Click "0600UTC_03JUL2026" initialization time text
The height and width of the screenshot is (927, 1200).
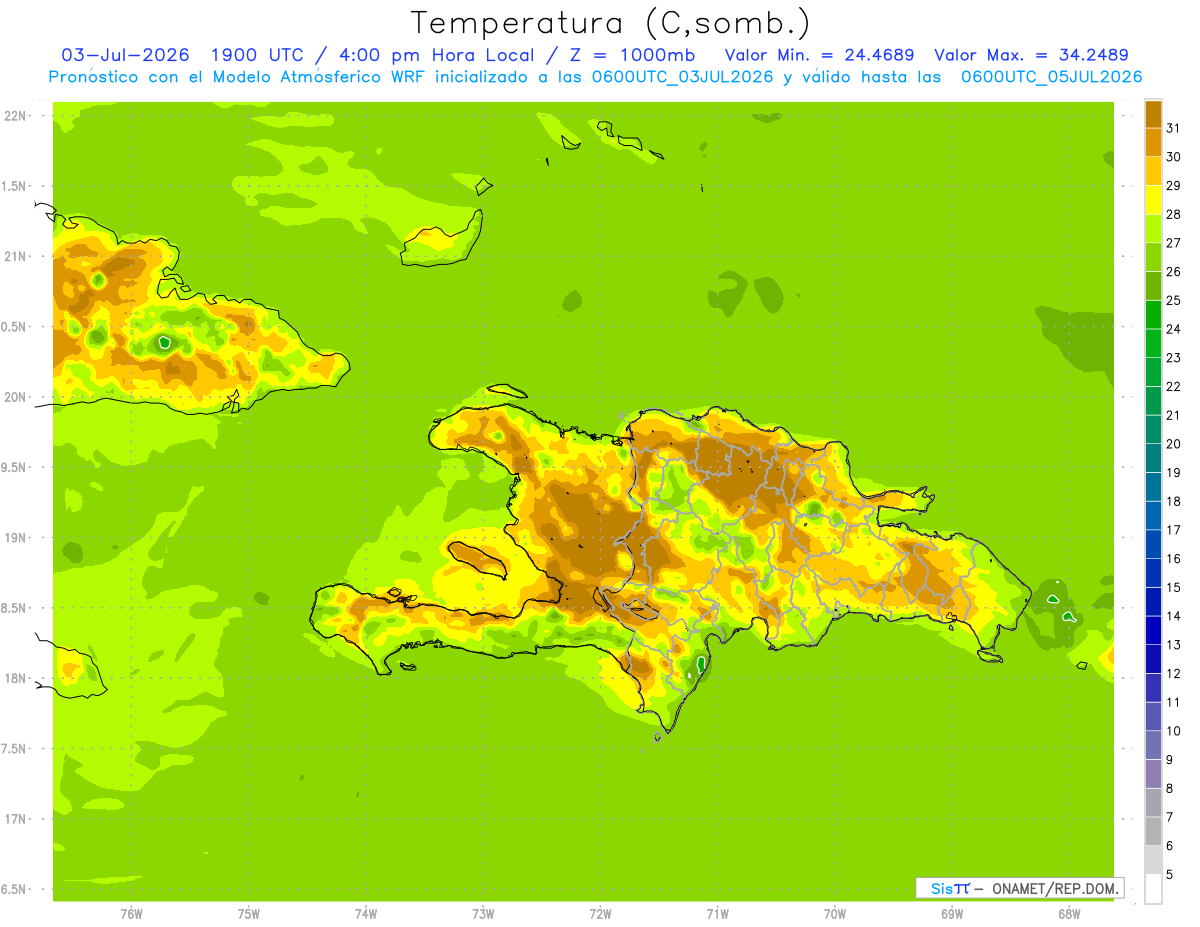(x=684, y=77)
